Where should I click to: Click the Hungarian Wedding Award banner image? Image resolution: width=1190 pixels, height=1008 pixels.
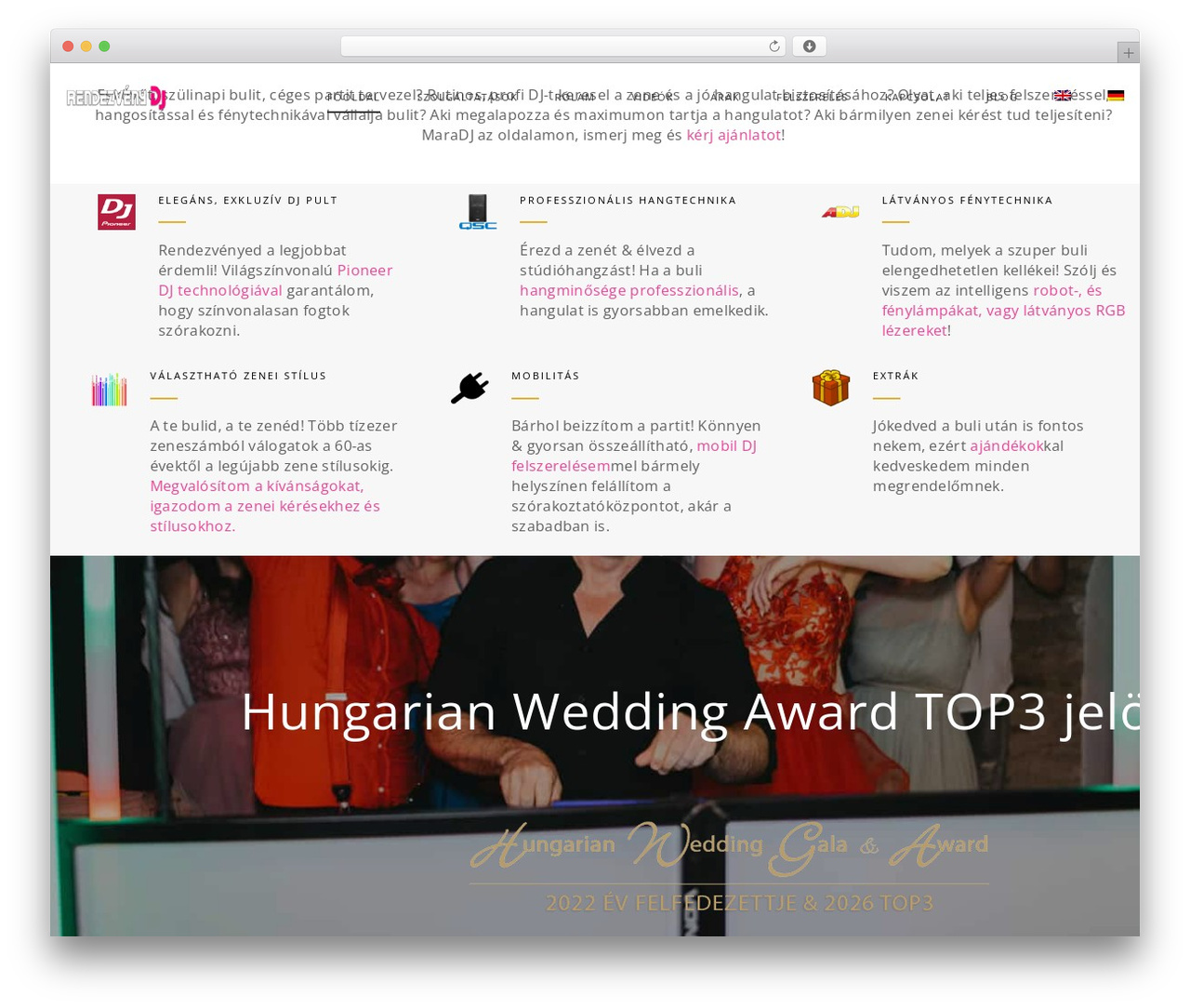(595, 746)
